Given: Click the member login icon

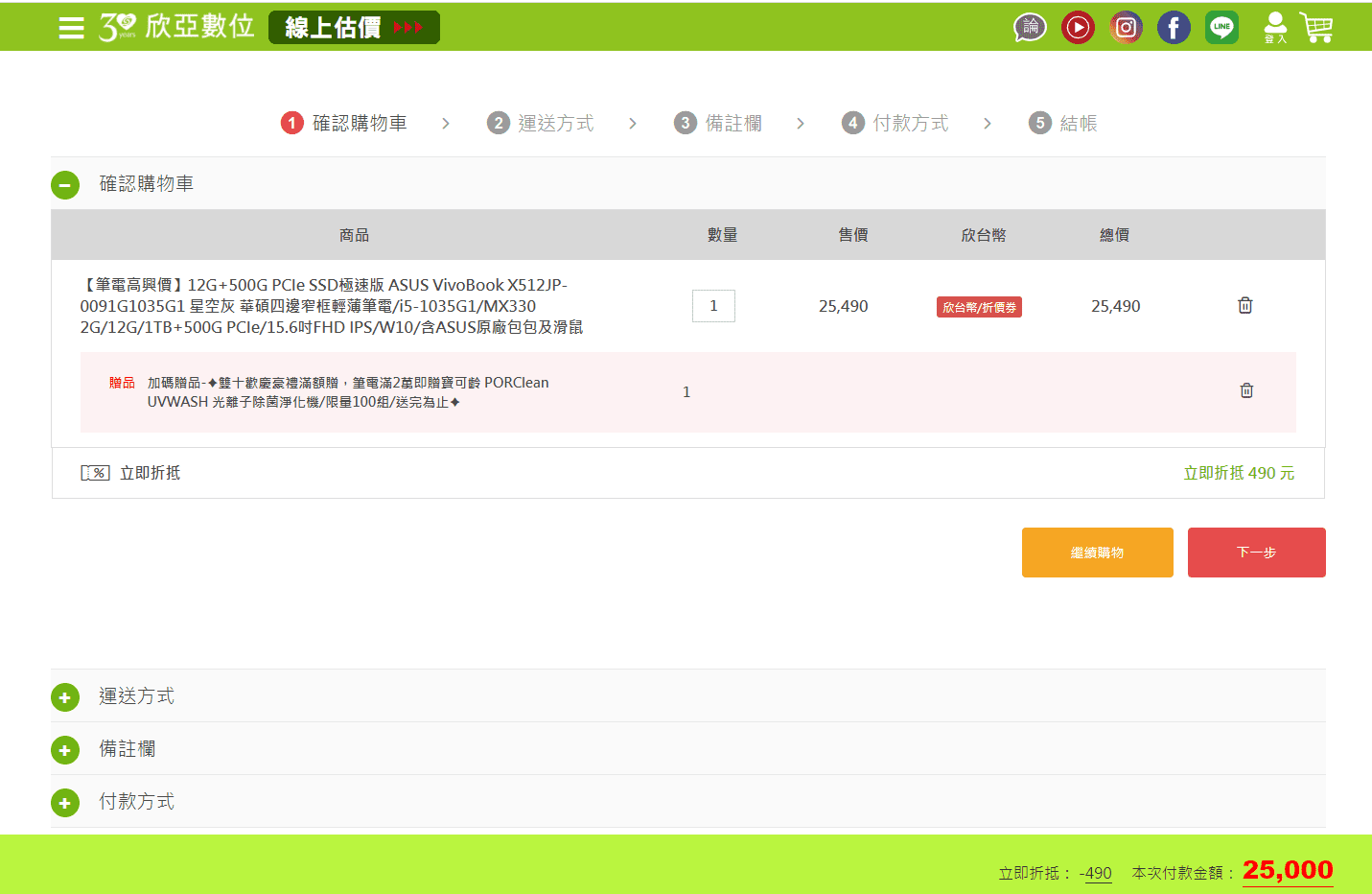Looking at the screenshot, I should coord(1275,27).
